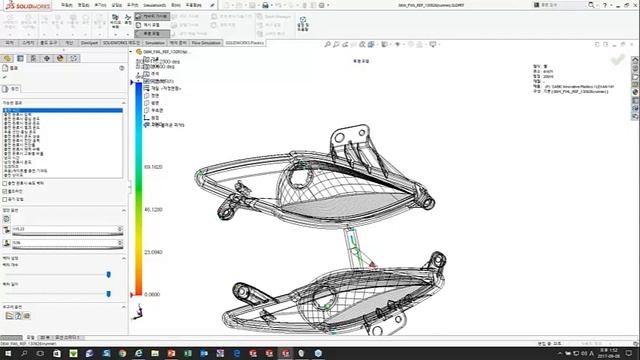Click the square icon directly under the clipping options header
This screenshot has width=640, height=360.
[6, 219]
